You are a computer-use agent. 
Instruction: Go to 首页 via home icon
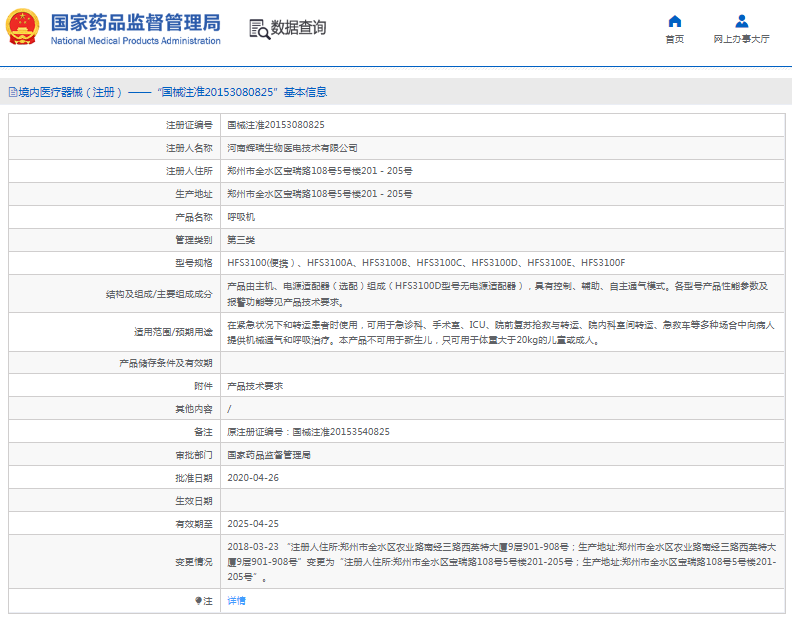pos(675,21)
